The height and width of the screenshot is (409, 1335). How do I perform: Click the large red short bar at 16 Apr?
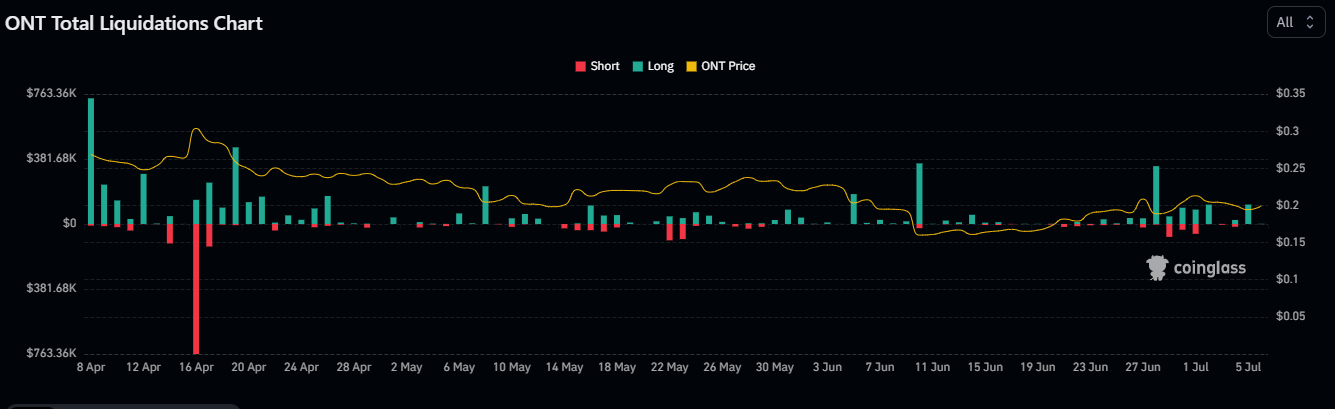click(x=196, y=288)
